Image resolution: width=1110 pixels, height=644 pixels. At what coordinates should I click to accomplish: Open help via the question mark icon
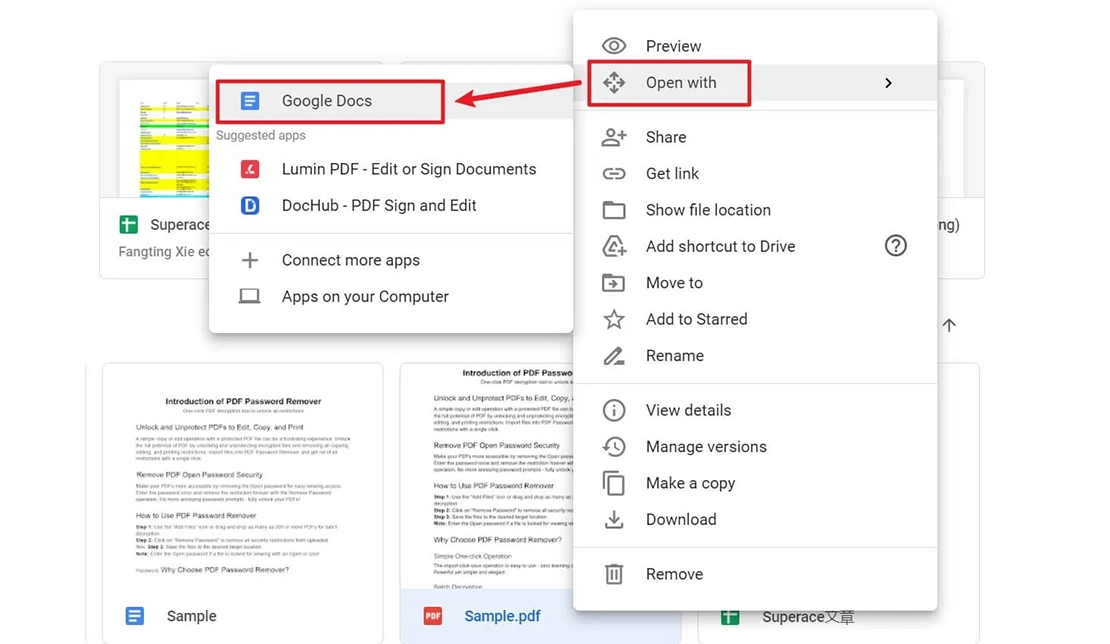895,246
